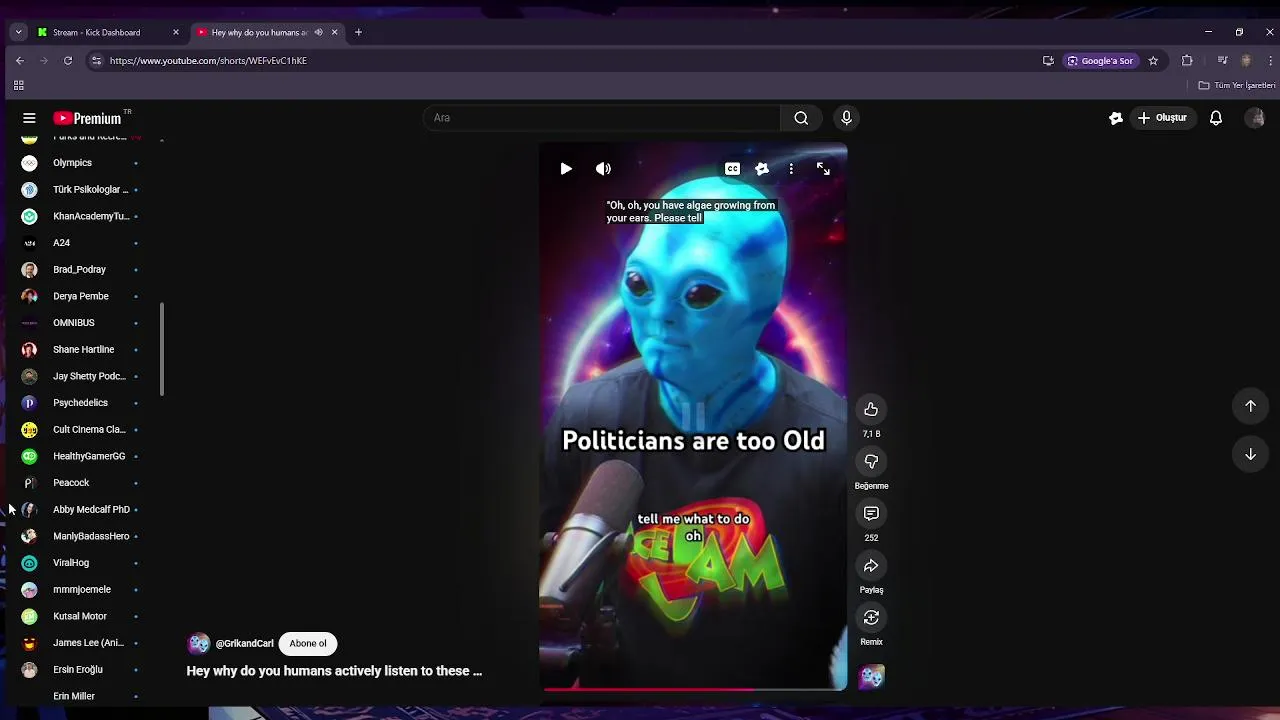
Task: Select the Psychedelics channel
Action: pos(80,403)
